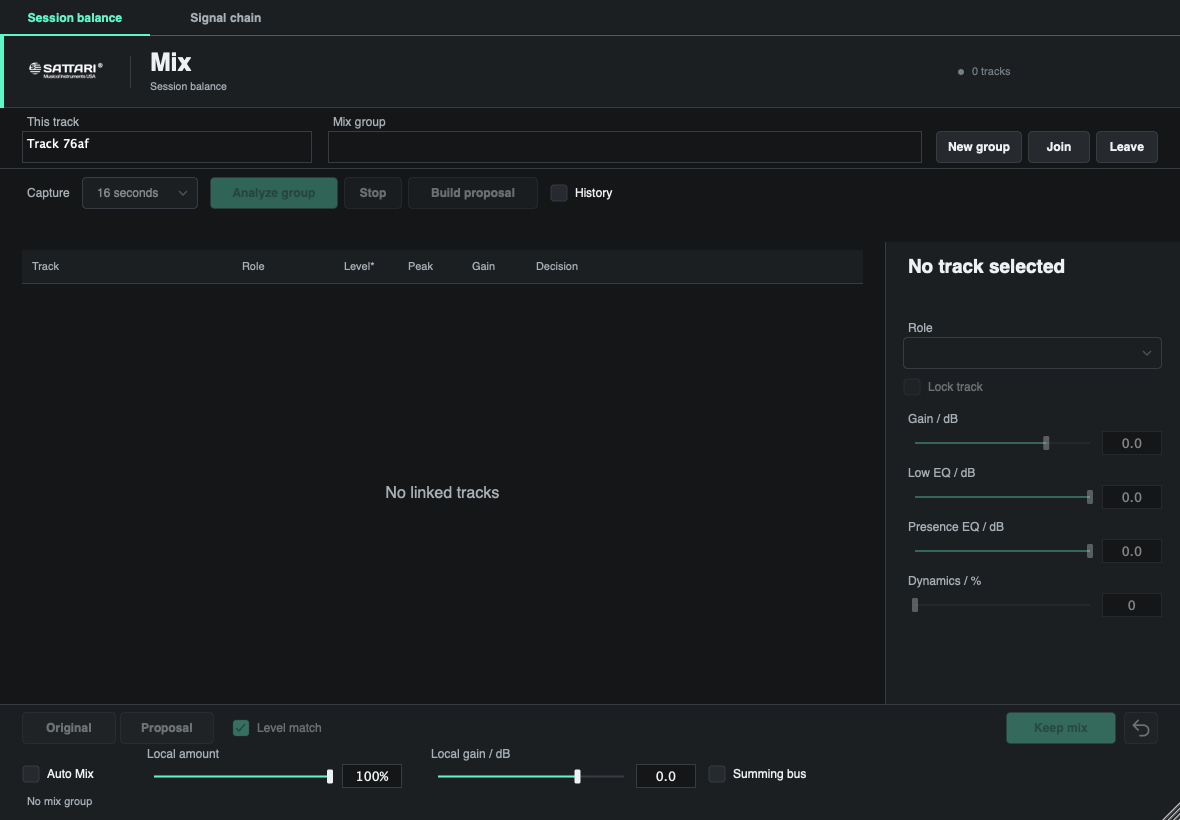Click the Sattari logo in the header
Viewport: 1180px width, 820px height.
pyautogui.click(x=65, y=70)
